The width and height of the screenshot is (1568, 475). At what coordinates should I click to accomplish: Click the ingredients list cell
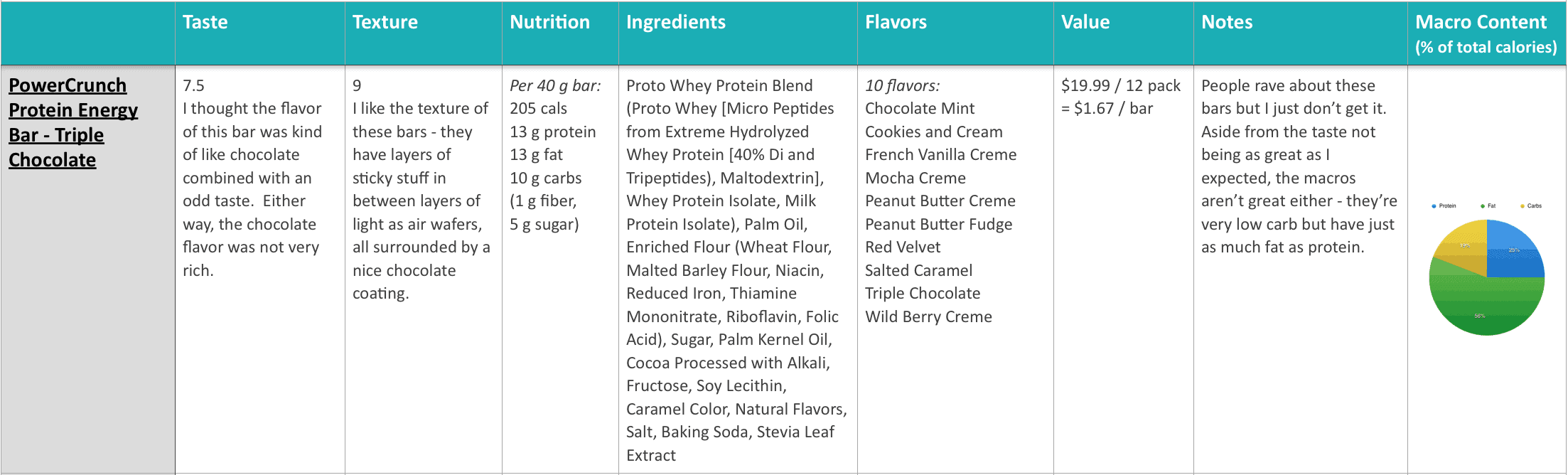(739, 269)
